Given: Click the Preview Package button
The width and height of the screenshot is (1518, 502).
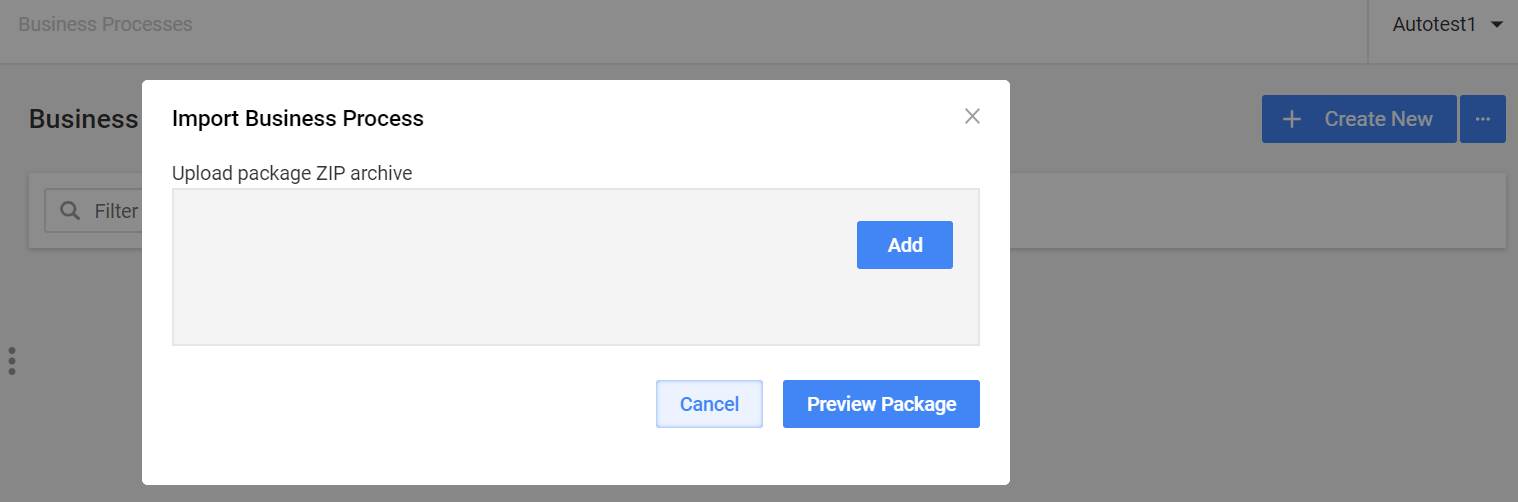Looking at the screenshot, I should (x=881, y=404).
